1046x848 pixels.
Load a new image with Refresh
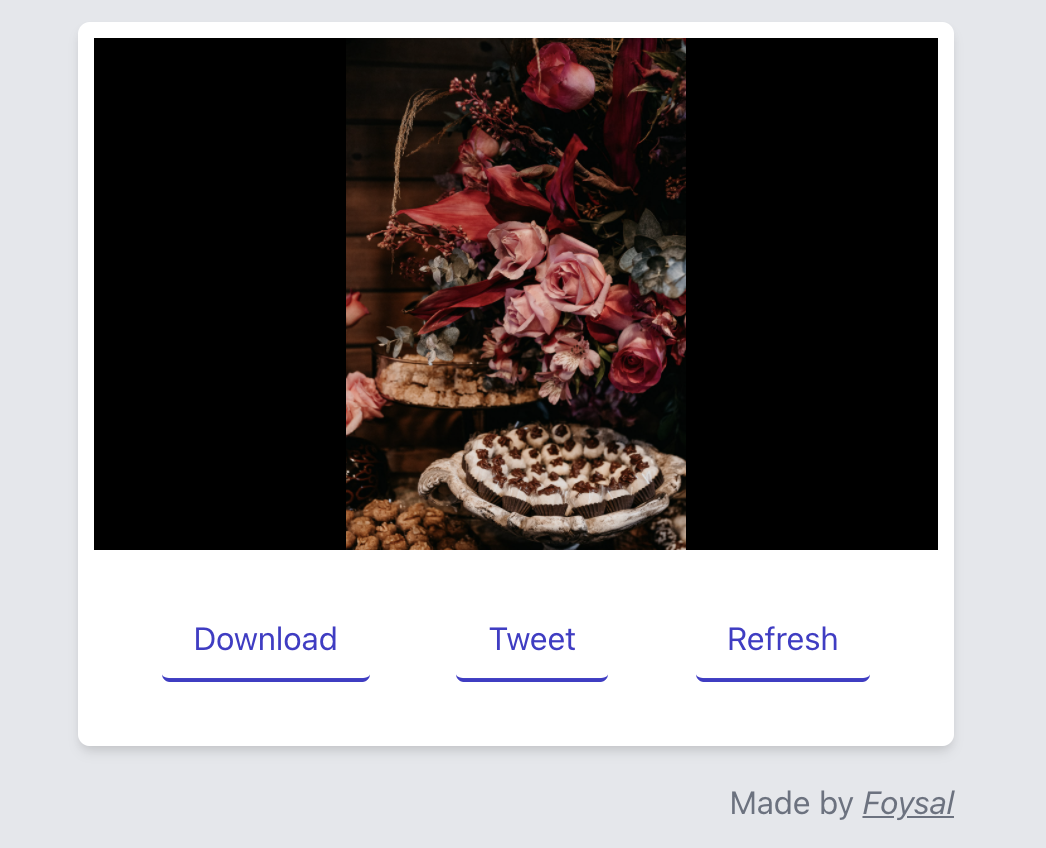(x=782, y=645)
